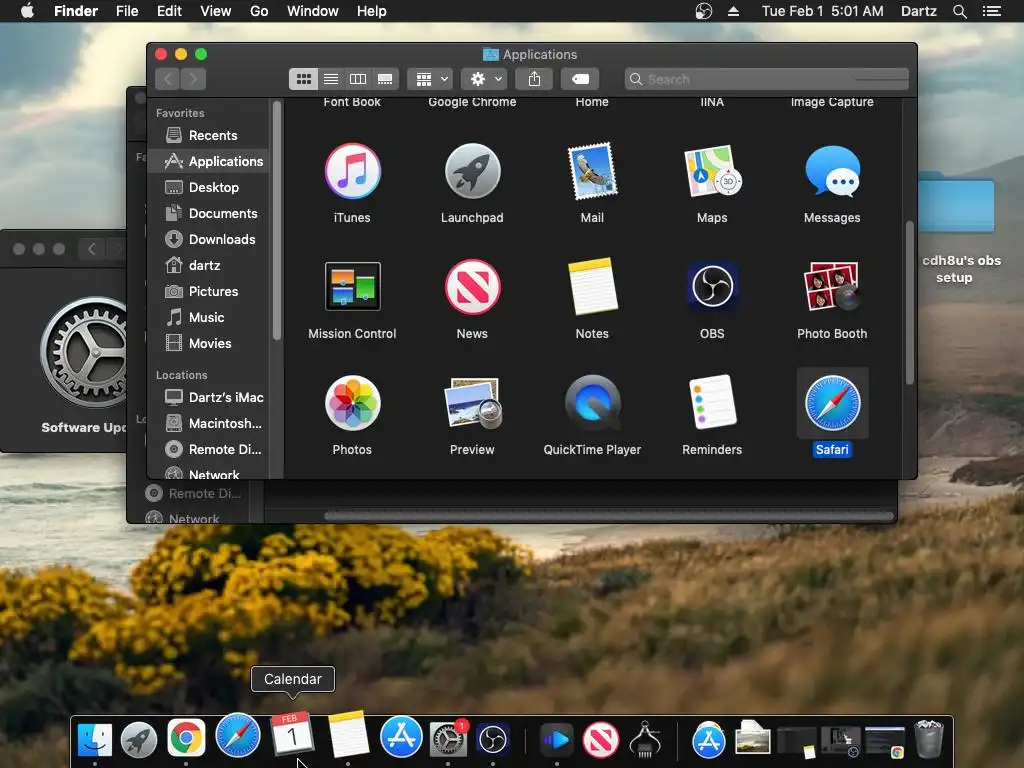Open System Preferences from the Dock
The width and height of the screenshot is (1024, 768).
[448, 739]
